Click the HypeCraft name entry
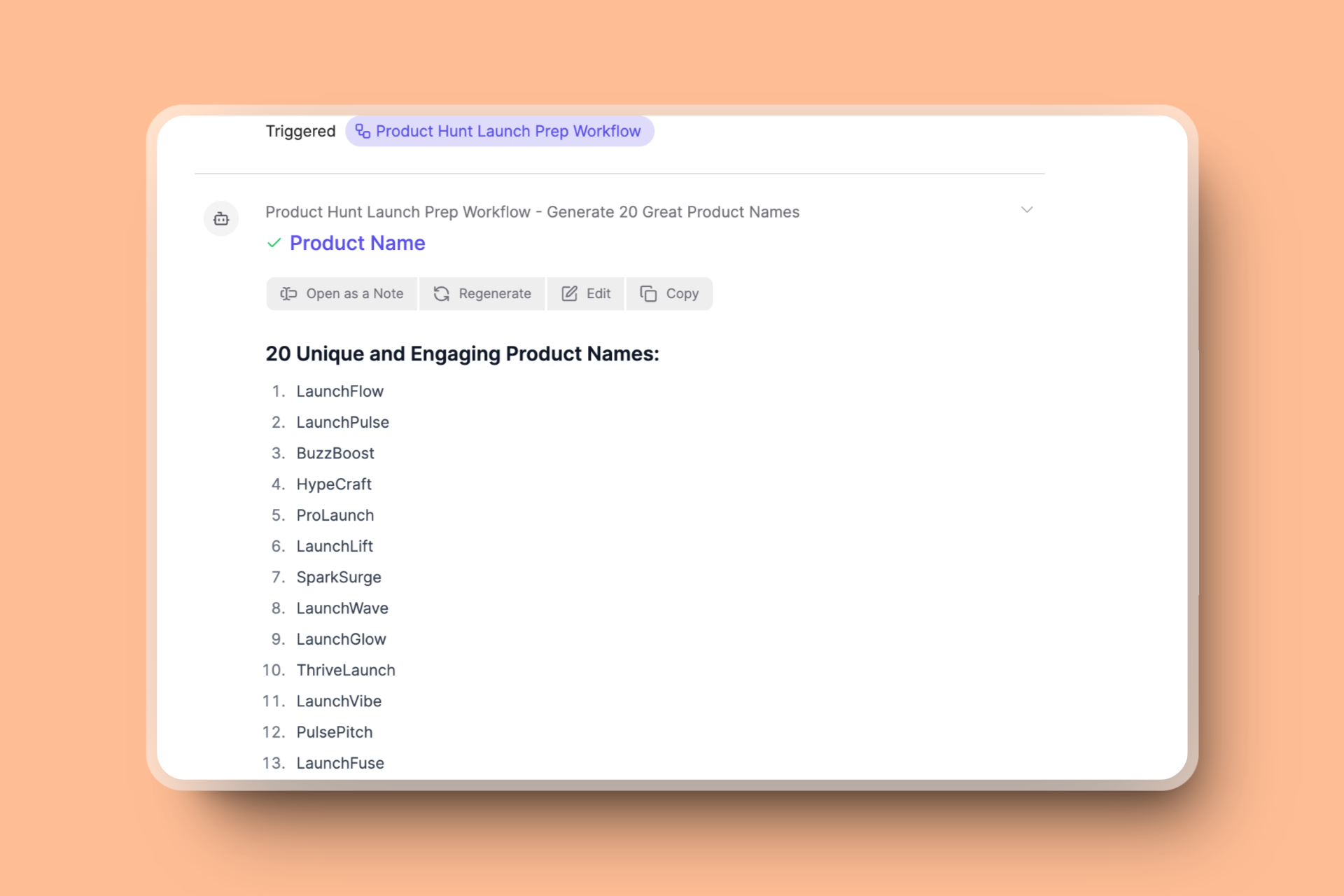Image resolution: width=1344 pixels, height=896 pixels. pos(334,484)
